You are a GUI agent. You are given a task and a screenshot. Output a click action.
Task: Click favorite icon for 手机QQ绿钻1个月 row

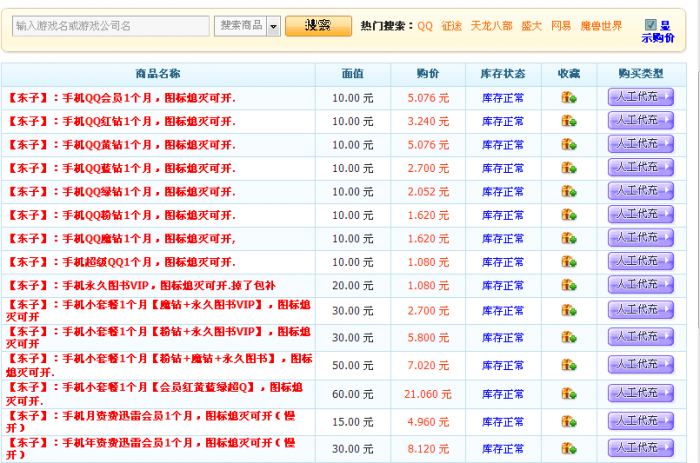(569, 192)
